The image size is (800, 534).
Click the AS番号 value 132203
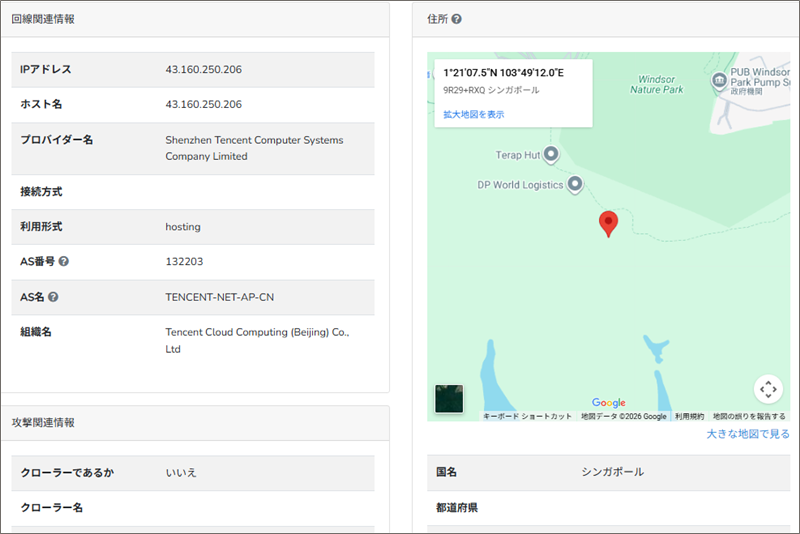[x=183, y=262]
